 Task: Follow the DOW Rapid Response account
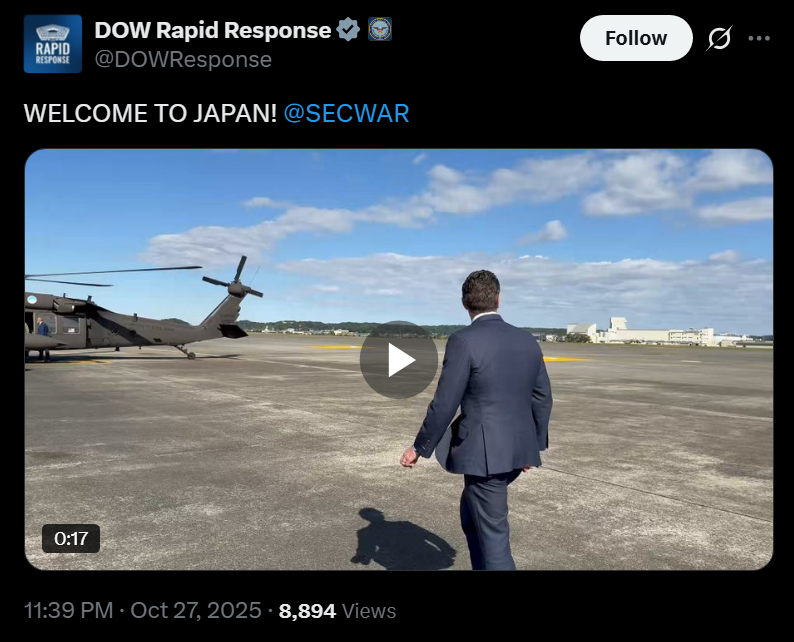click(x=636, y=38)
